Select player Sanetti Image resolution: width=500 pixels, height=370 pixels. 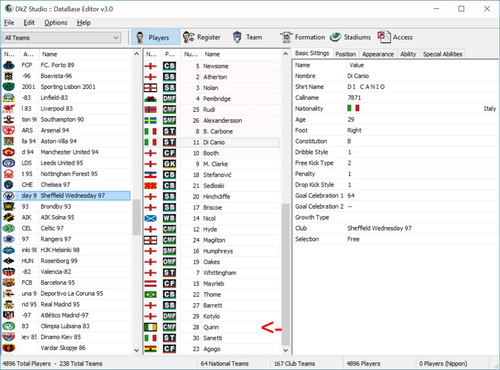[212, 338]
